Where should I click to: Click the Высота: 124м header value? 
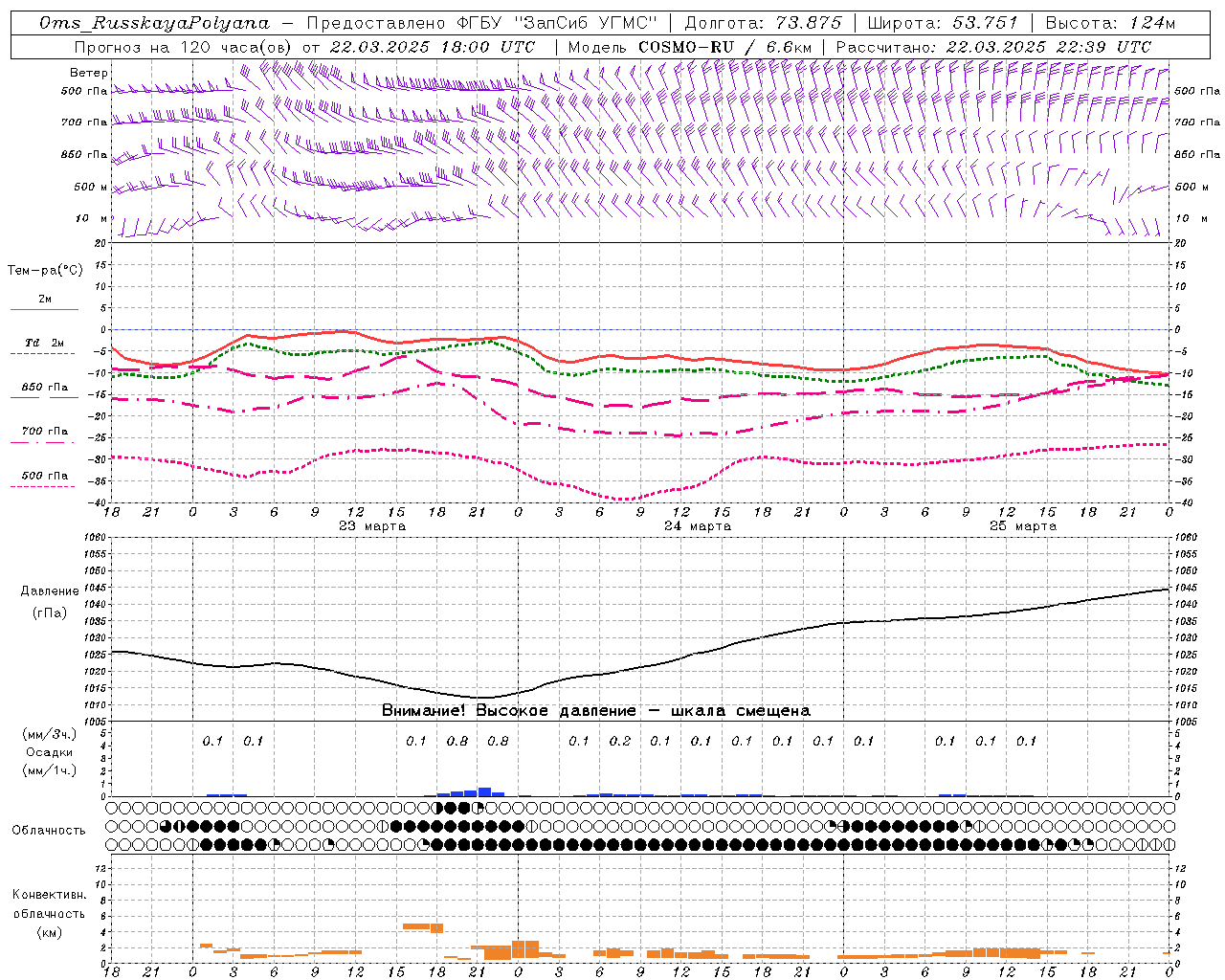pyautogui.click(x=1110, y=23)
